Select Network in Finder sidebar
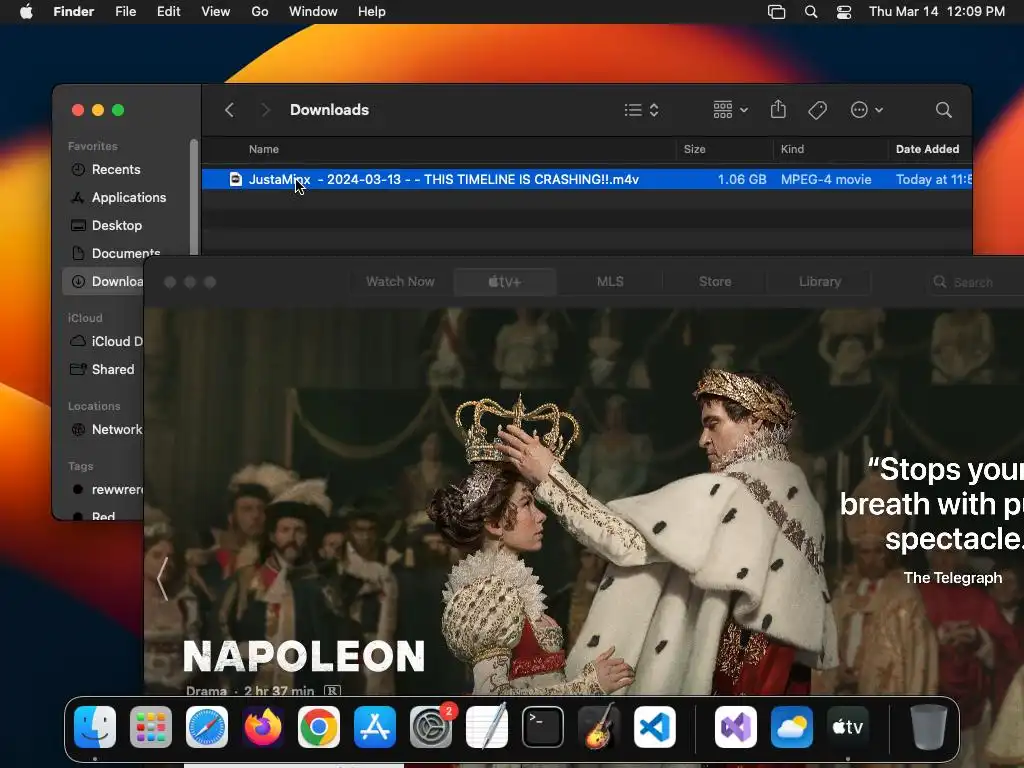Image resolution: width=1024 pixels, height=768 pixels. pos(104,430)
